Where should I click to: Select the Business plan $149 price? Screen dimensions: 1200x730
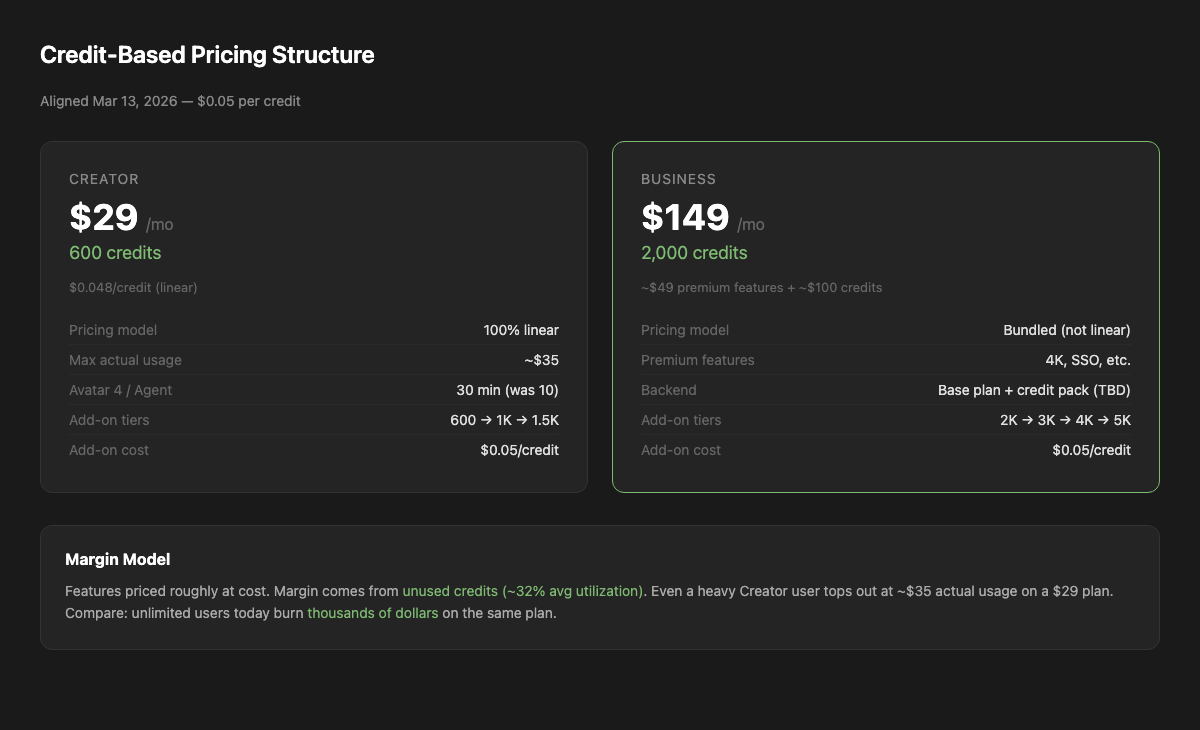click(685, 218)
